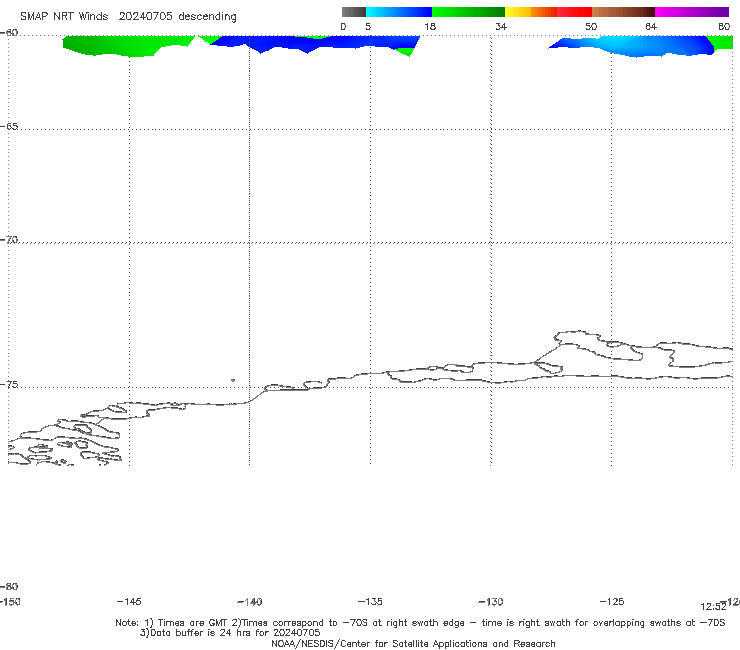Click the longitude label '-140'
Viewport: 740px width, 650px height.
(250, 601)
